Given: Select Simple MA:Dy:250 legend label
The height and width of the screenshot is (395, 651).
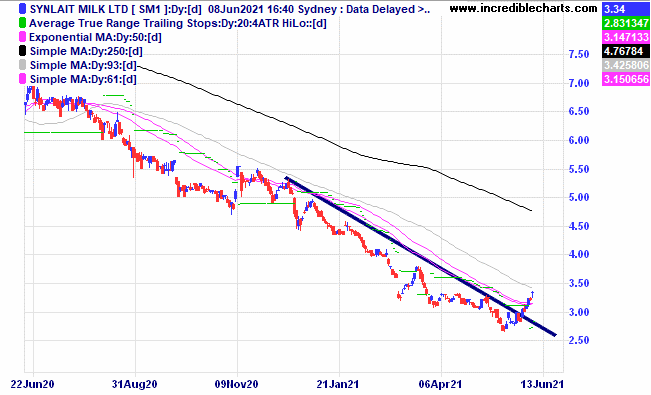Looking at the screenshot, I should [x=86, y=52].
